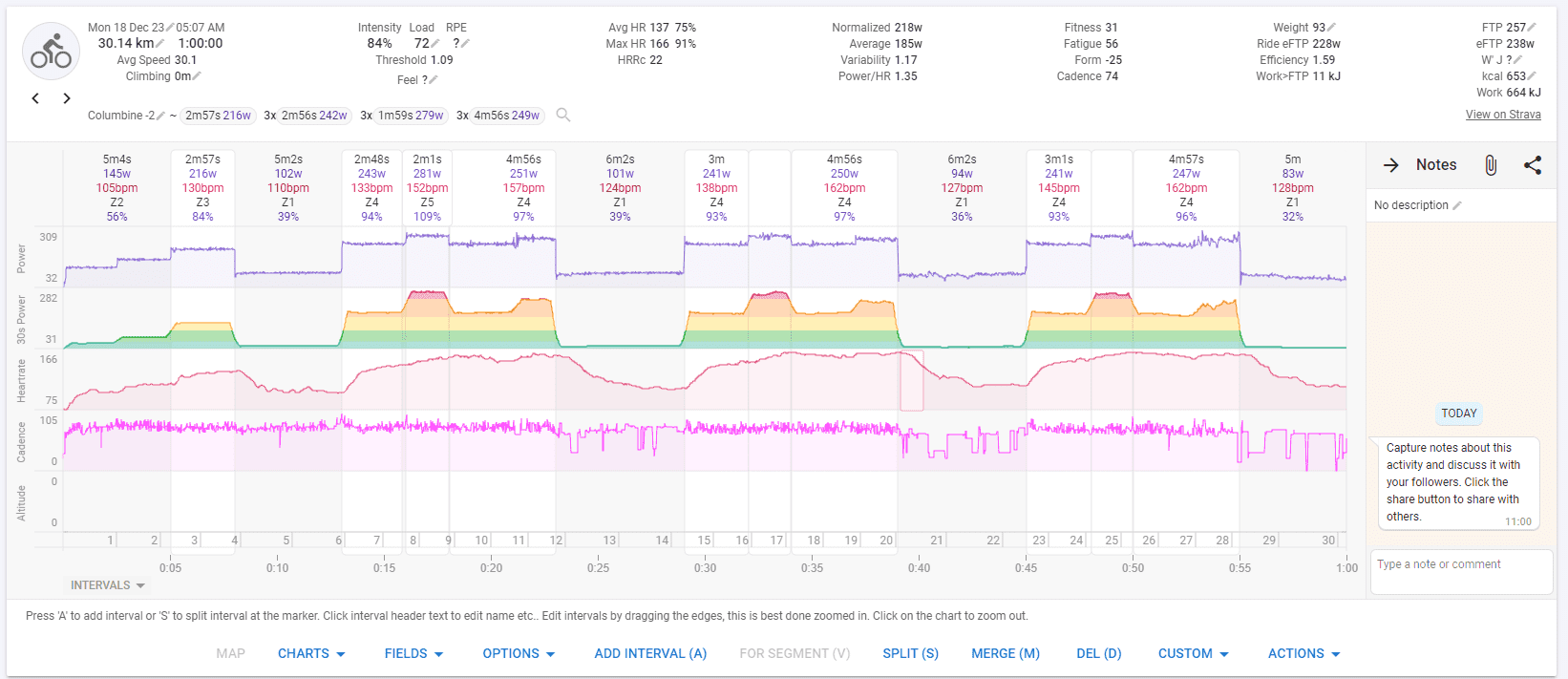
Task: Attach a file using the paperclip icon
Action: 1491,165
